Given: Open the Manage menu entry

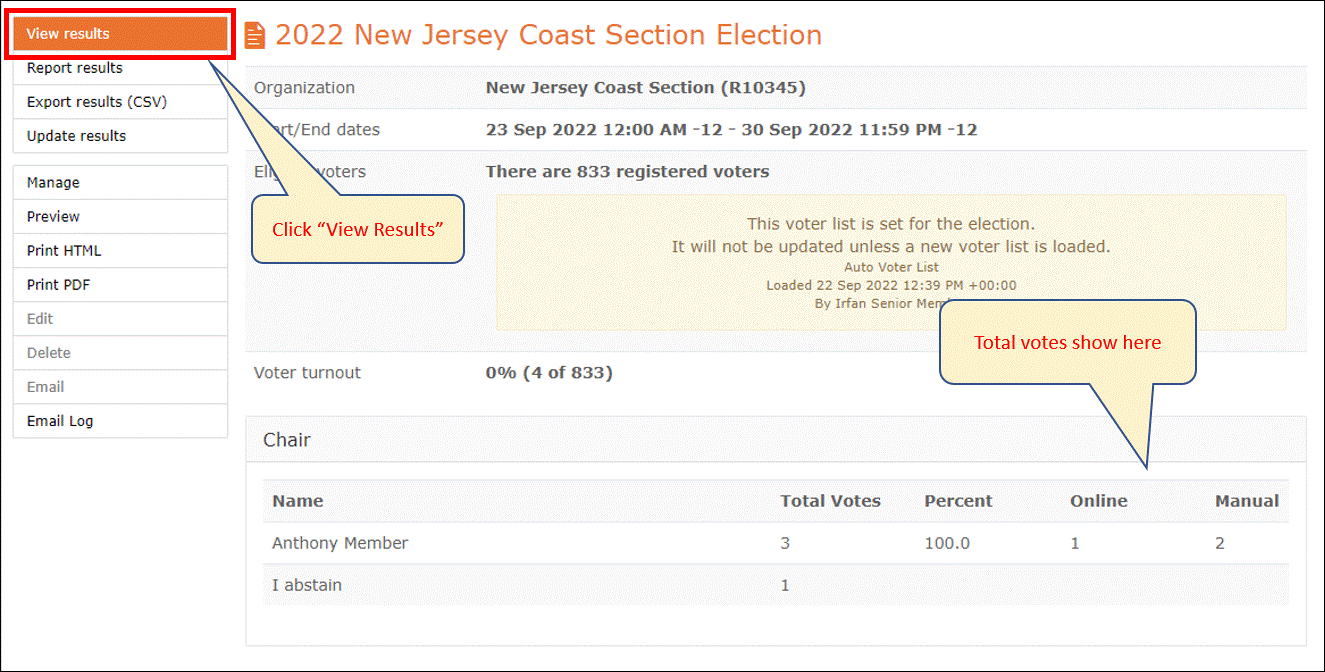Looking at the screenshot, I should 120,183.
